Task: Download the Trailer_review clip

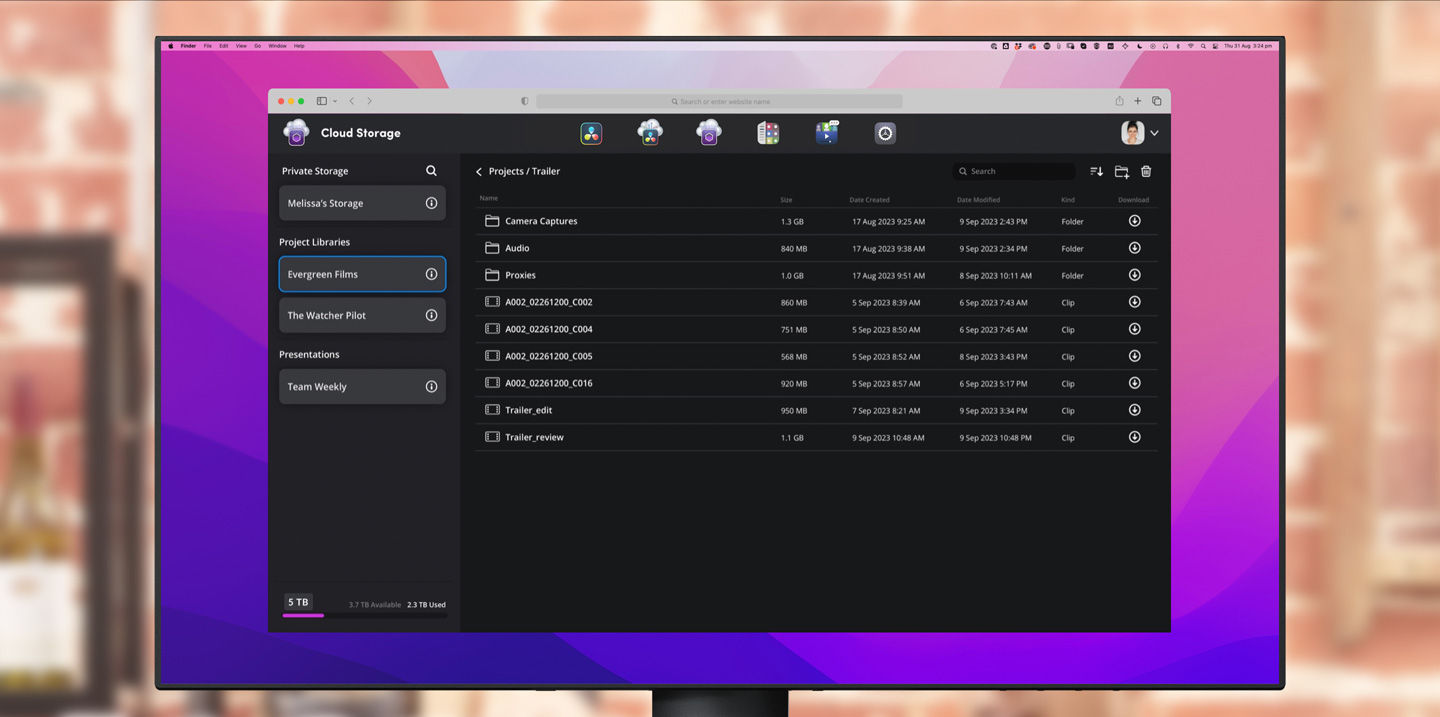Action: coord(1134,437)
